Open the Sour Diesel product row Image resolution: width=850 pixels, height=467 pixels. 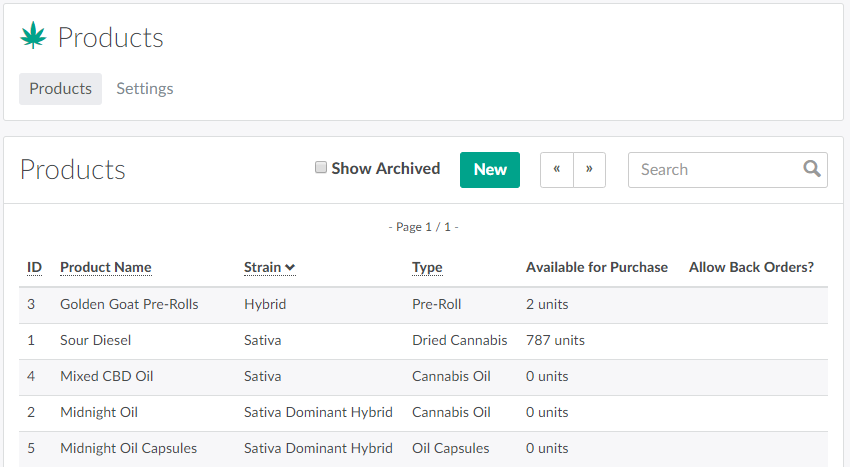click(x=96, y=340)
